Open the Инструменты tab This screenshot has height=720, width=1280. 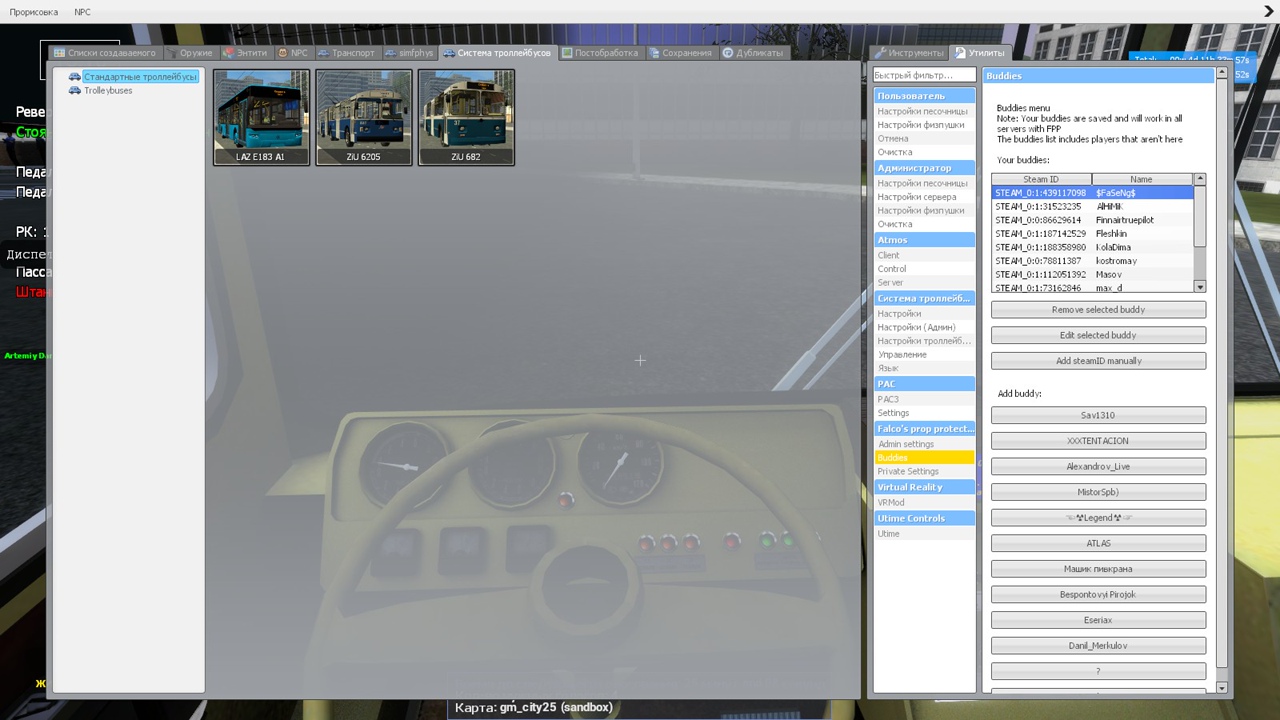pos(909,52)
